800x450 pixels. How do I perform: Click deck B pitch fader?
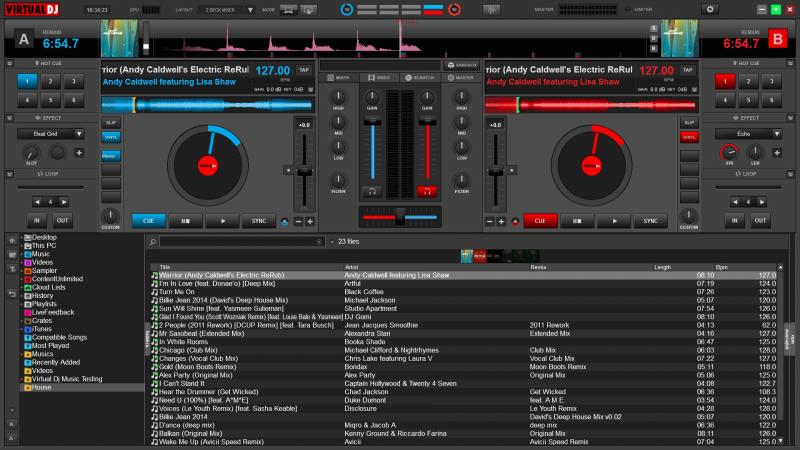tap(495, 171)
